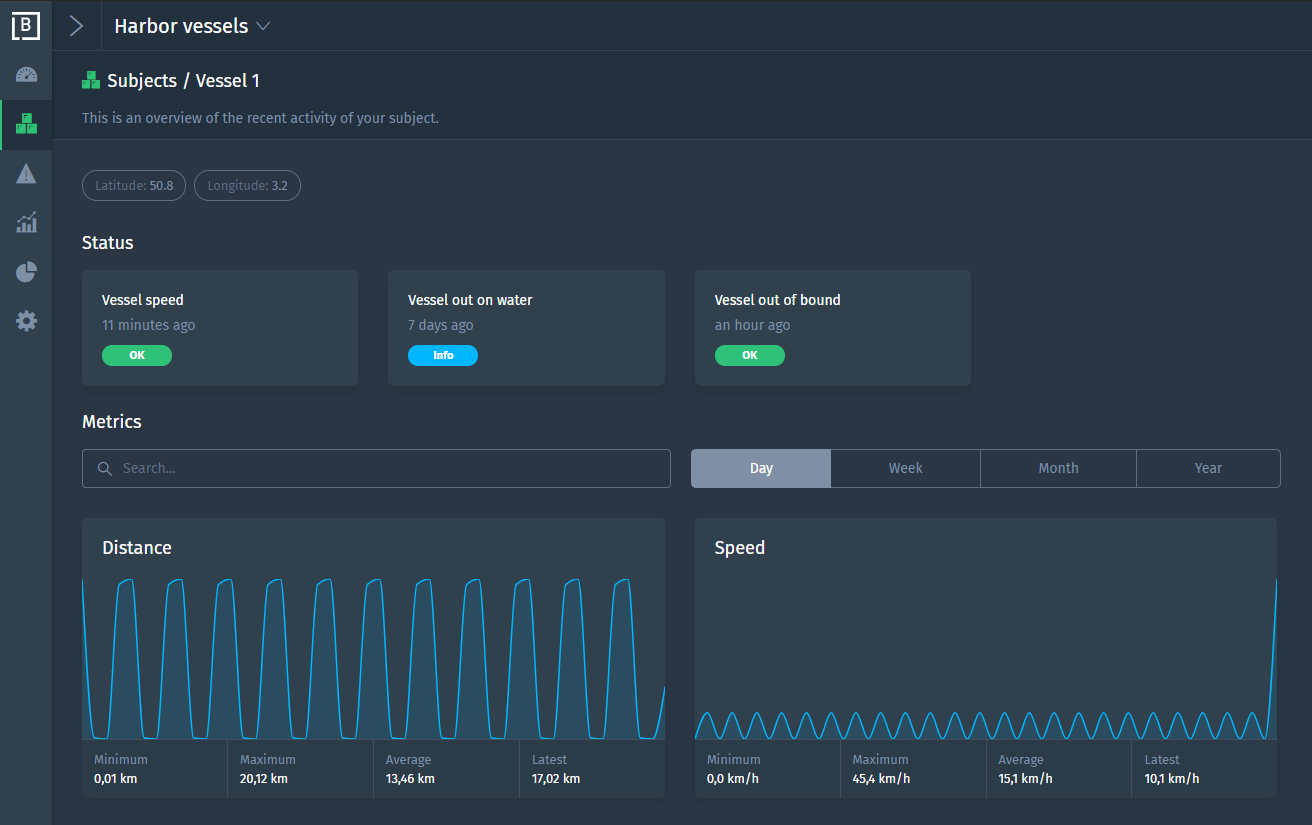
Task: Open the alerts warning triangle icon
Action: 26,174
